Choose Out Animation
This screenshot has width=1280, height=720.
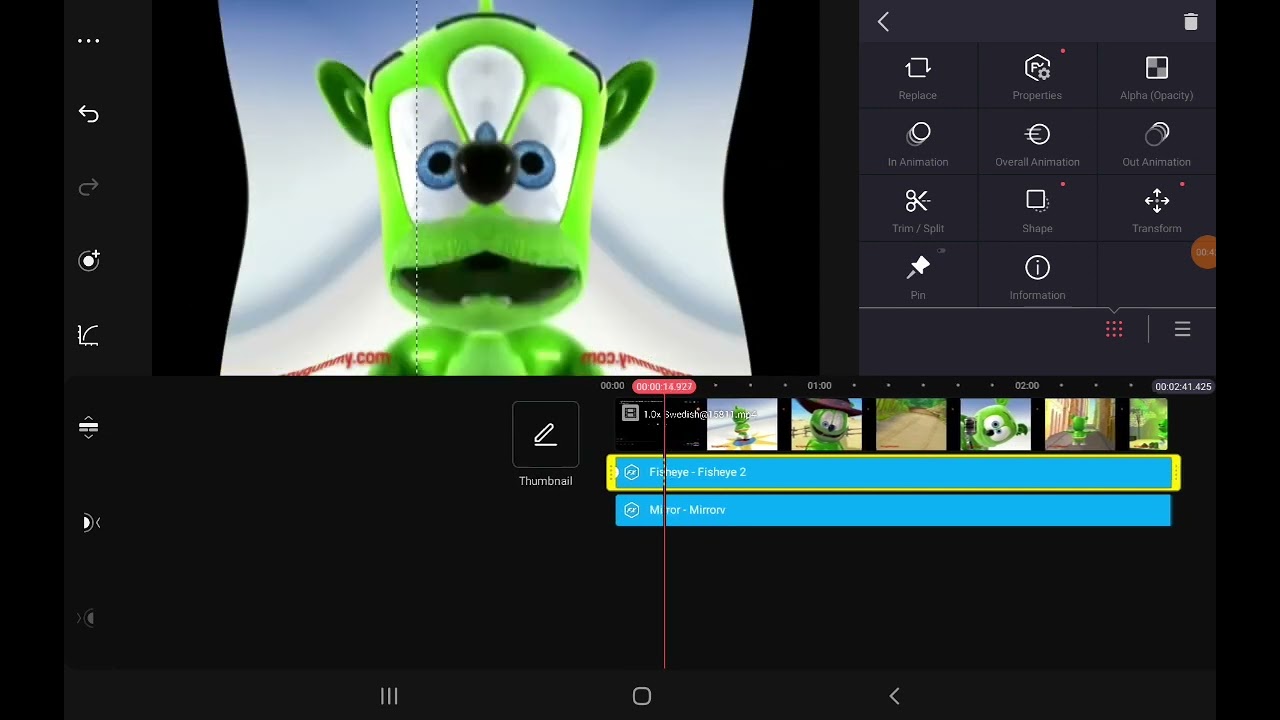coord(1156,143)
